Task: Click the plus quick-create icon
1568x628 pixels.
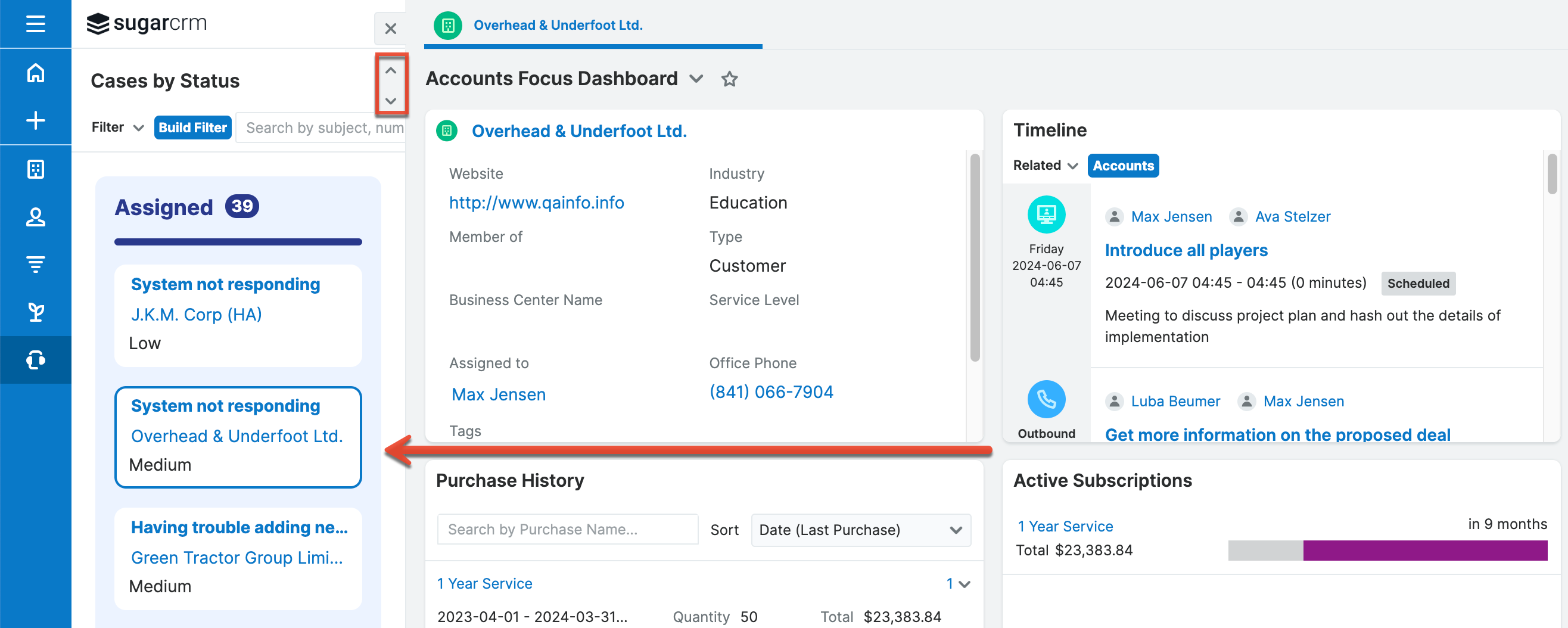Action: click(35, 120)
